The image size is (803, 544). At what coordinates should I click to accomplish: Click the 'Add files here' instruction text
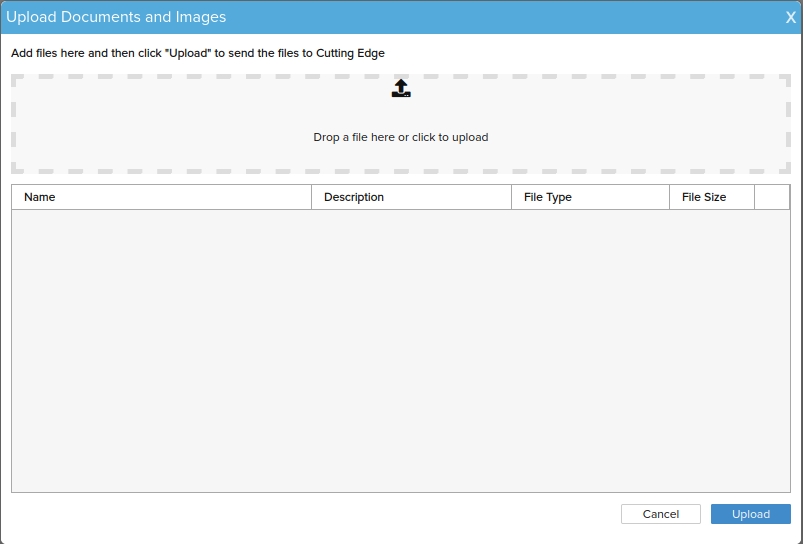(x=198, y=53)
